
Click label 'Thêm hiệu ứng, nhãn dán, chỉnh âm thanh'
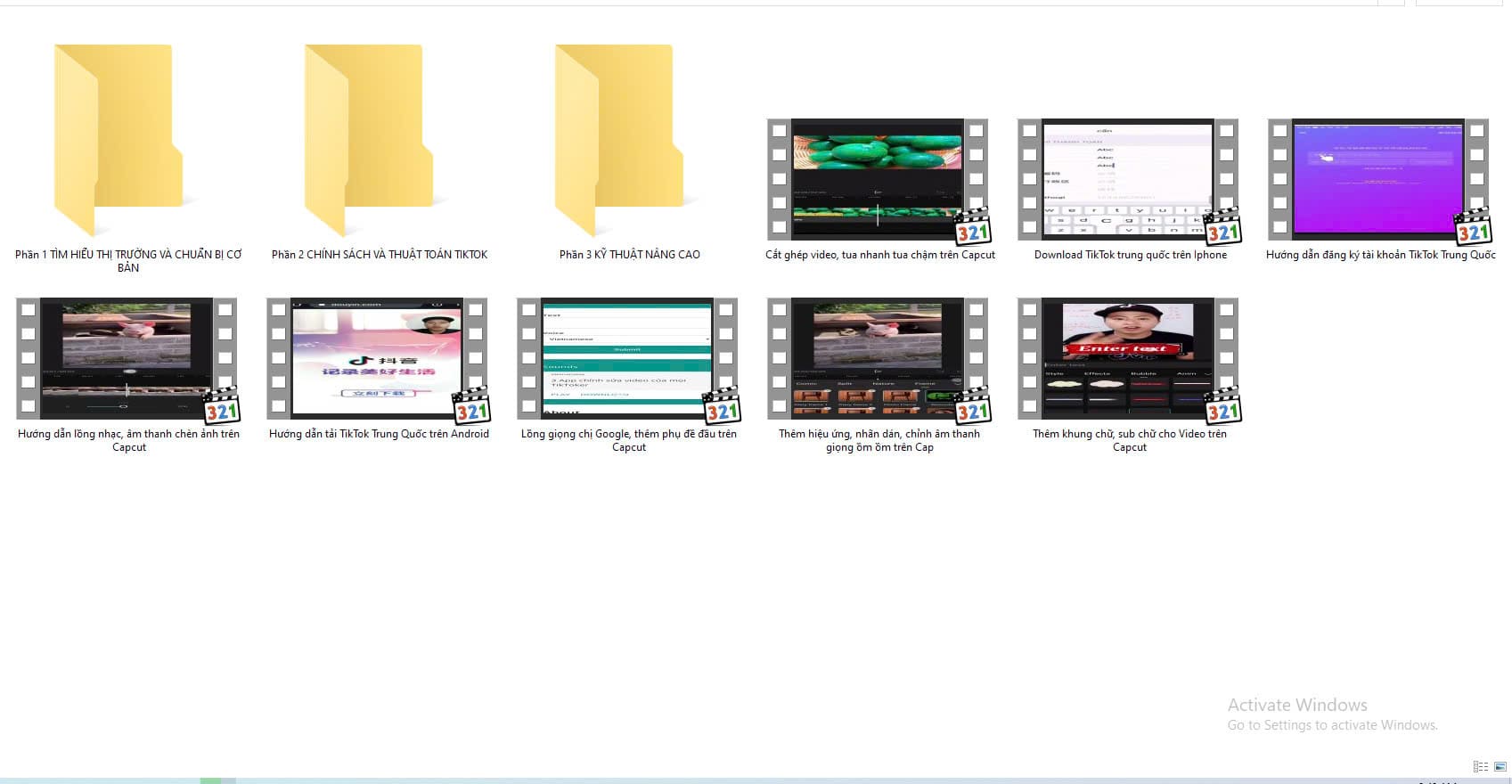click(879, 440)
